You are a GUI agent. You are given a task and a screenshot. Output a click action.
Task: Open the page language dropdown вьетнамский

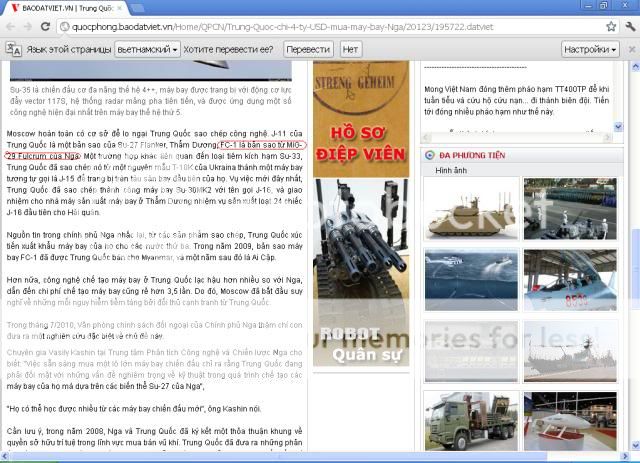[x=147, y=49]
